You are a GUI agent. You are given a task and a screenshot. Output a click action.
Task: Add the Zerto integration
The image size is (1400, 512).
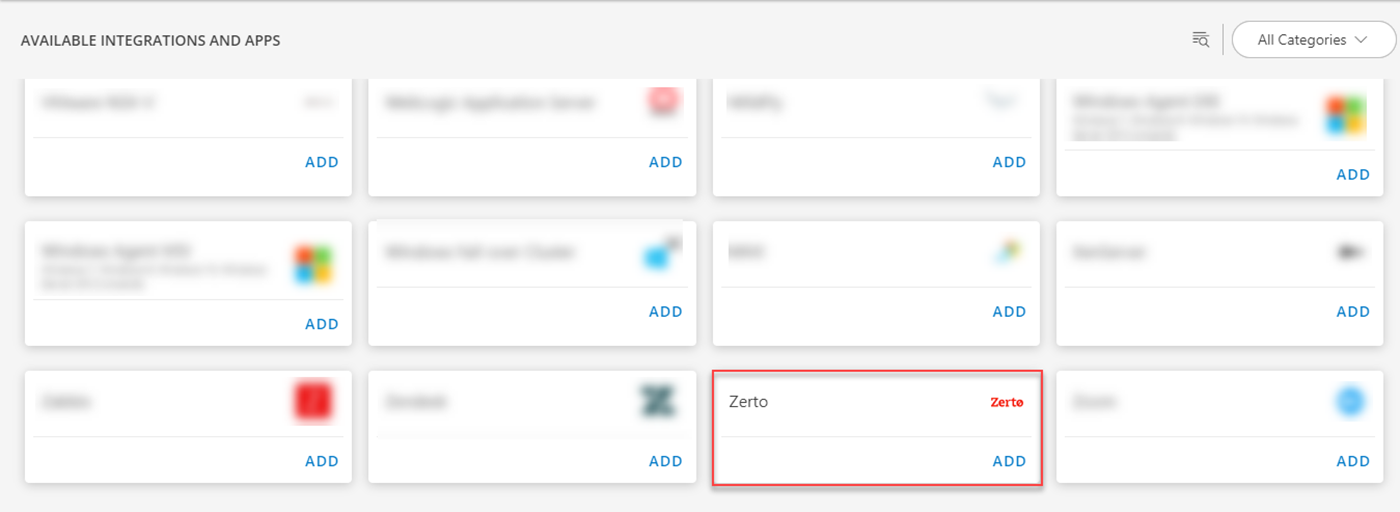(x=1009, y=461)
